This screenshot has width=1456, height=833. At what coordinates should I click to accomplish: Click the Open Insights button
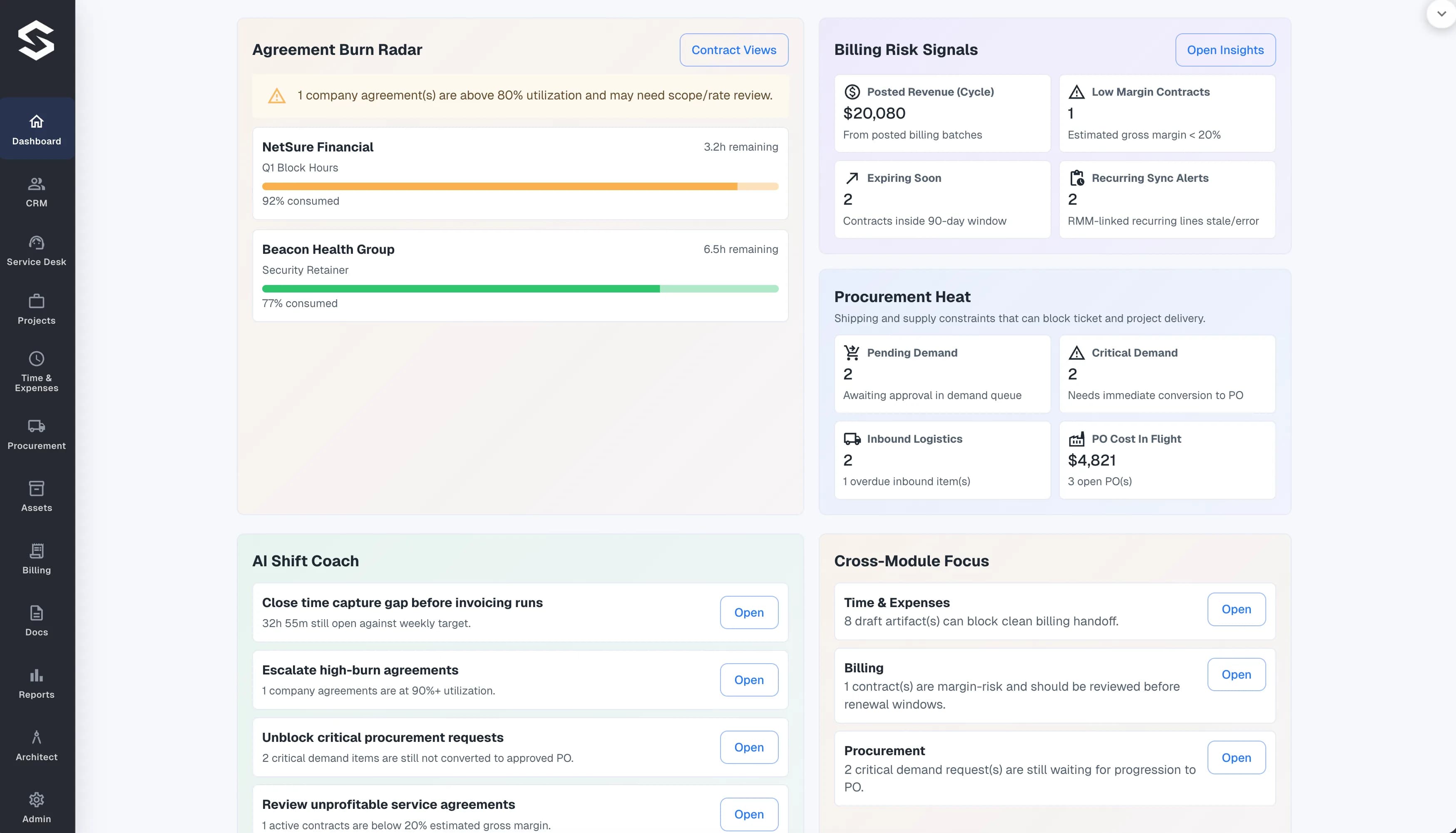coord(1225,50)
